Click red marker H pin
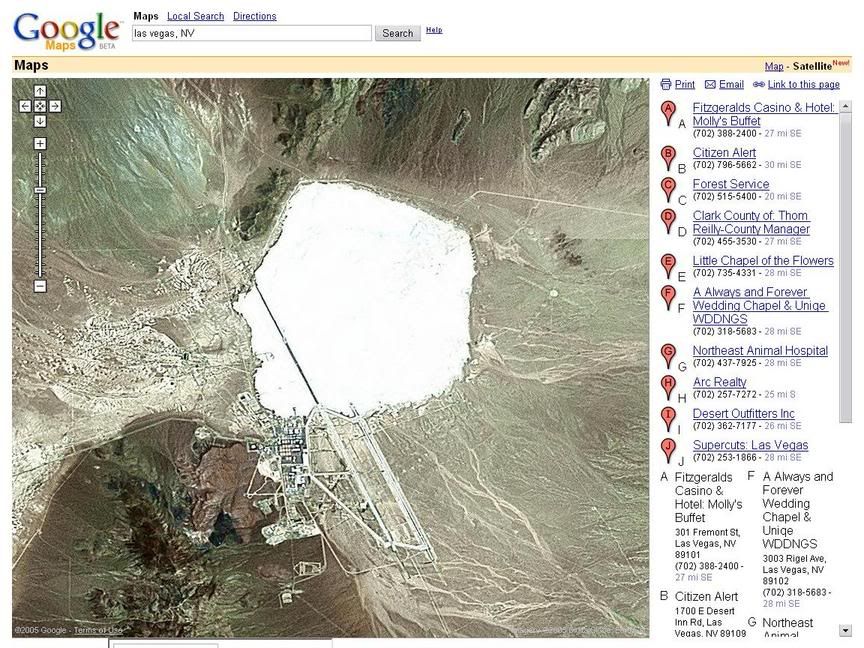The image size is (864, 648). pyautogui.click(x=668, y=387)
